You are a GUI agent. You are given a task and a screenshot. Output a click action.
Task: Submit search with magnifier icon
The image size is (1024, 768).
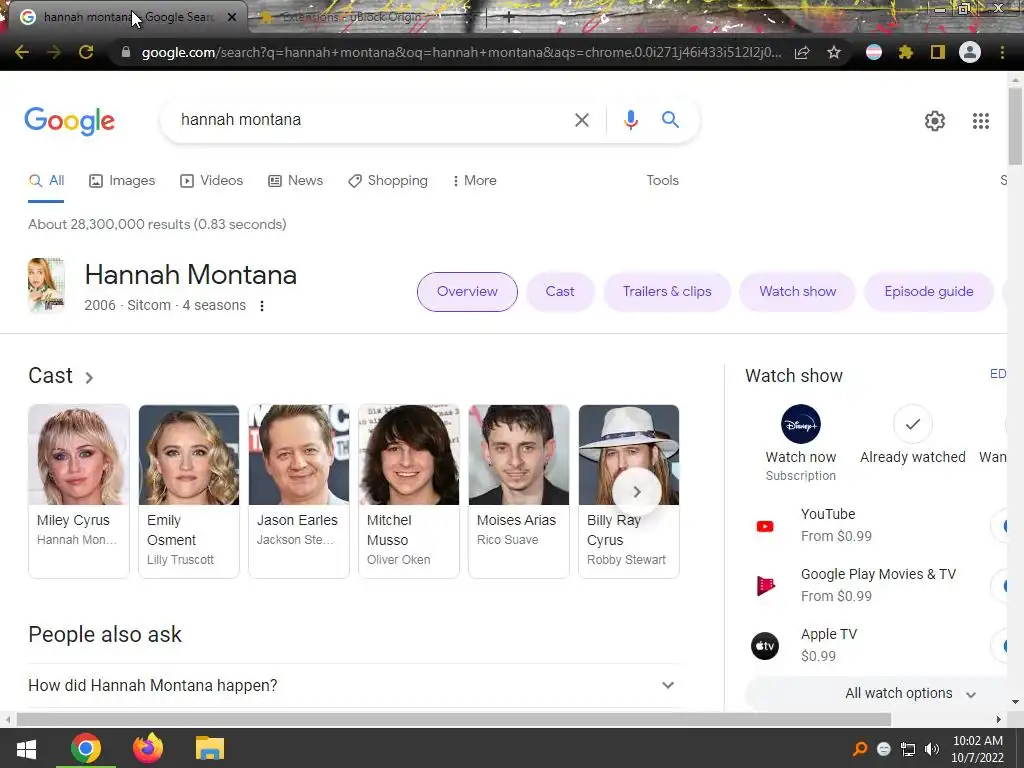click(670, 120)
